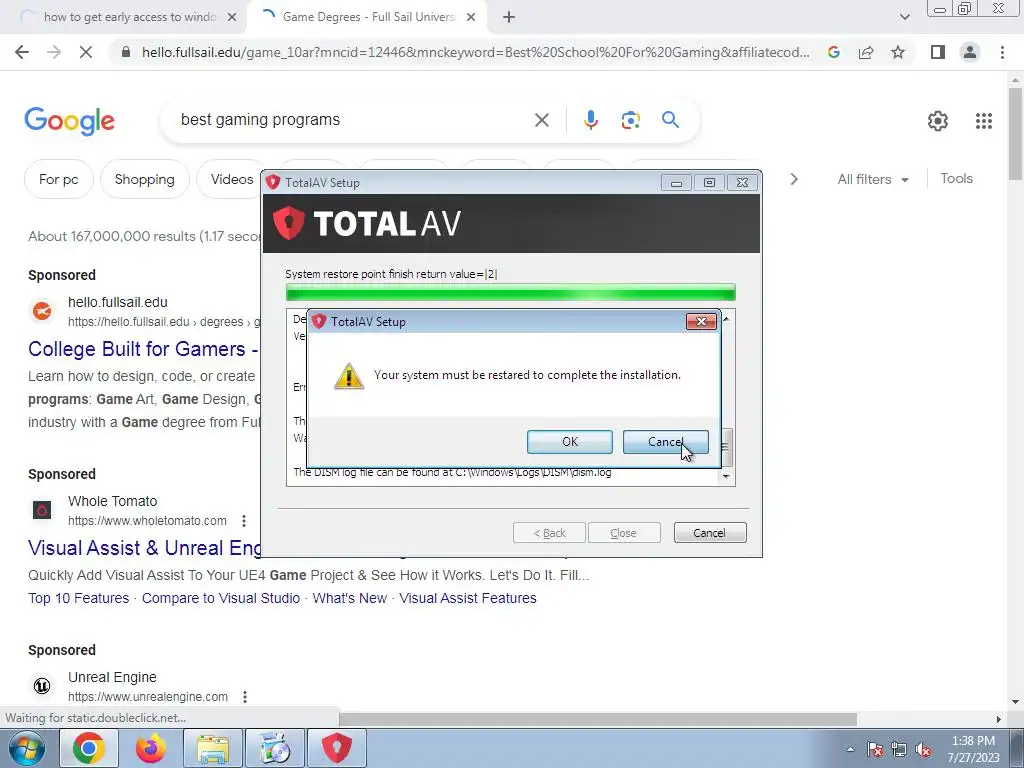Click Cancel in the TotalAV Setup window
This screenshot has width=1024, height=768.
[709, 533]
